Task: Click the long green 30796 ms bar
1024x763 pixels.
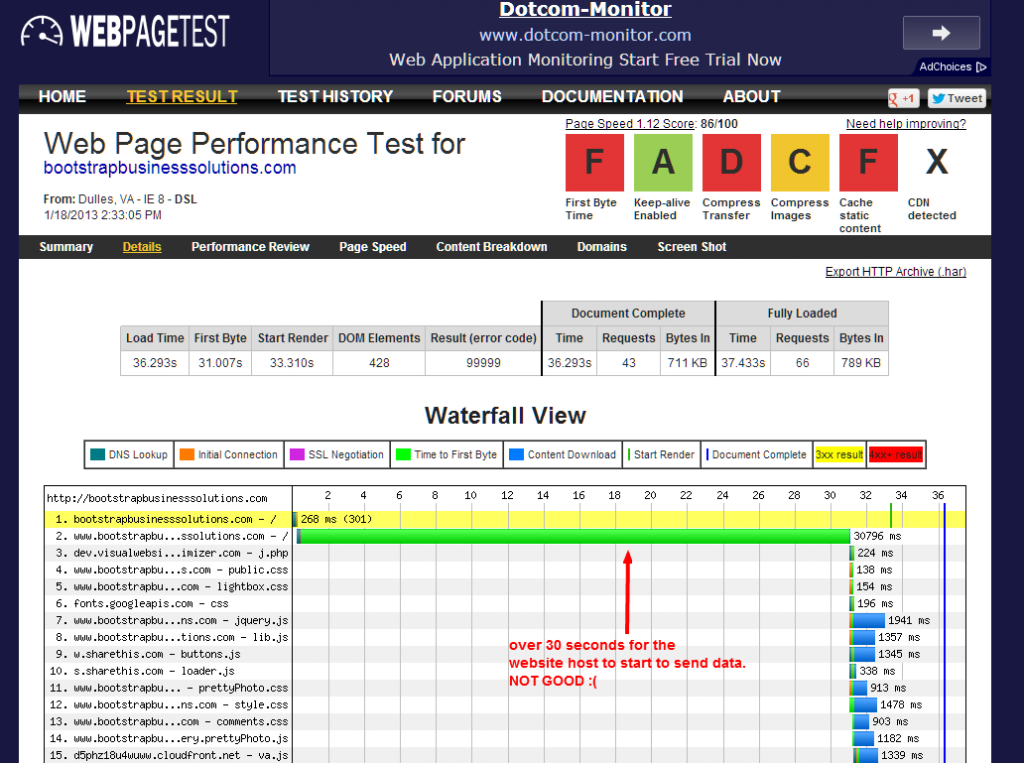Action: [x=575, y=536]
